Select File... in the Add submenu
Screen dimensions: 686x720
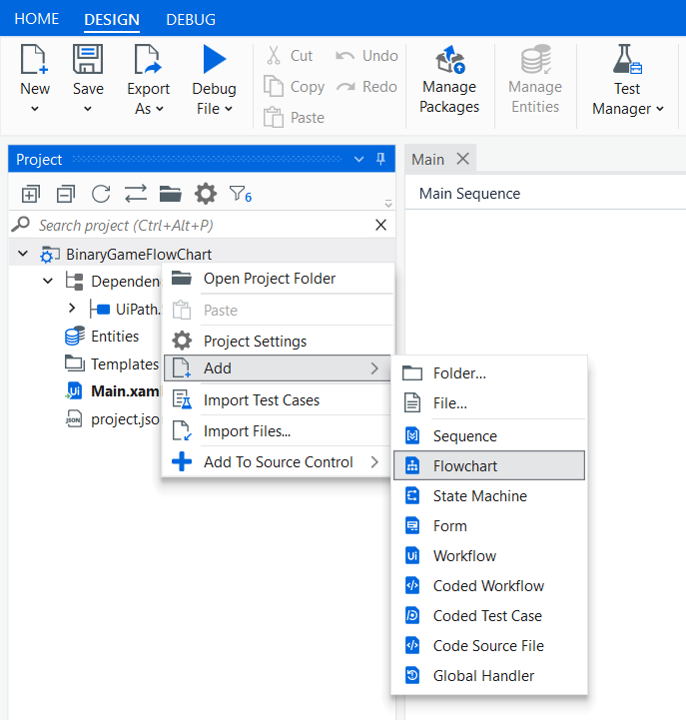tap(489, 403)
